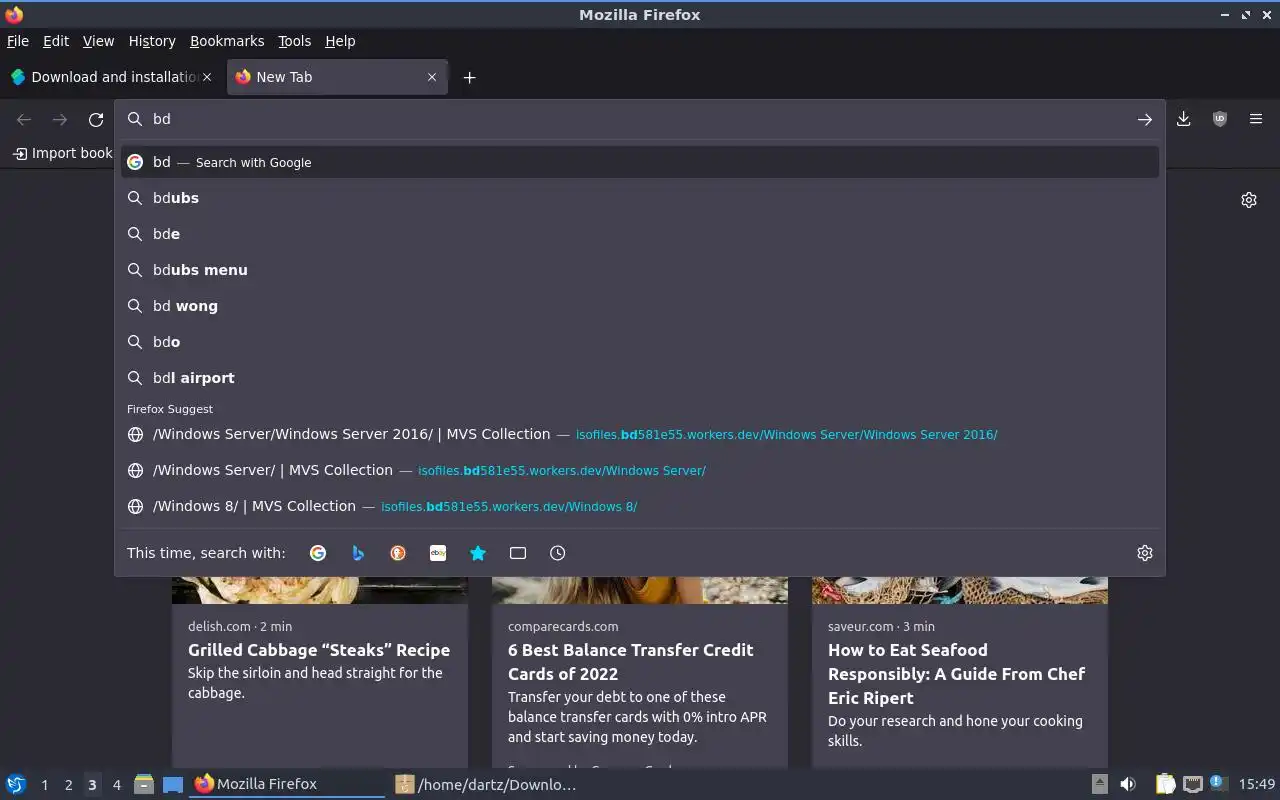Open the Help menu

[340, 41]
